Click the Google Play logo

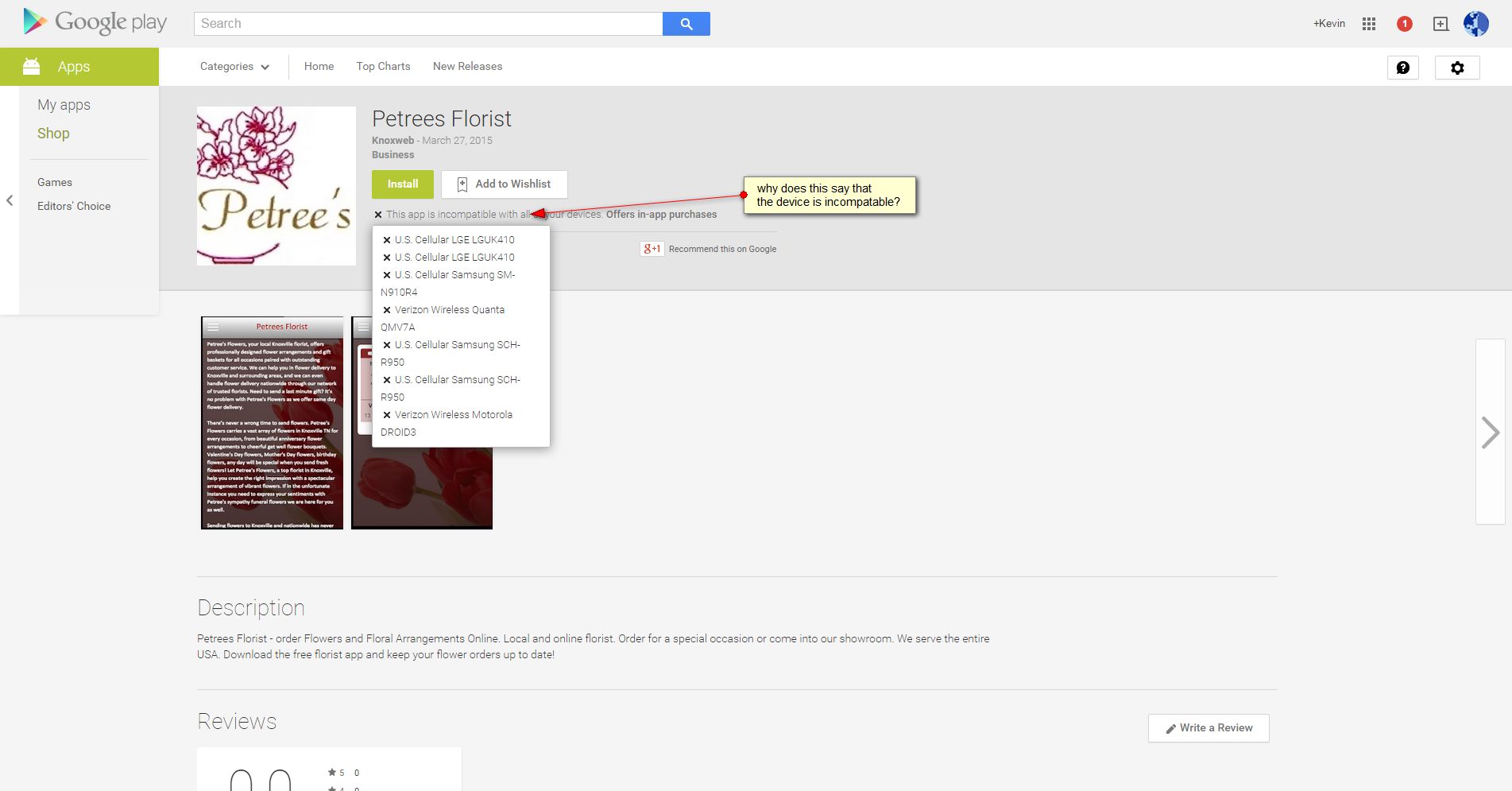click(95, 22)
